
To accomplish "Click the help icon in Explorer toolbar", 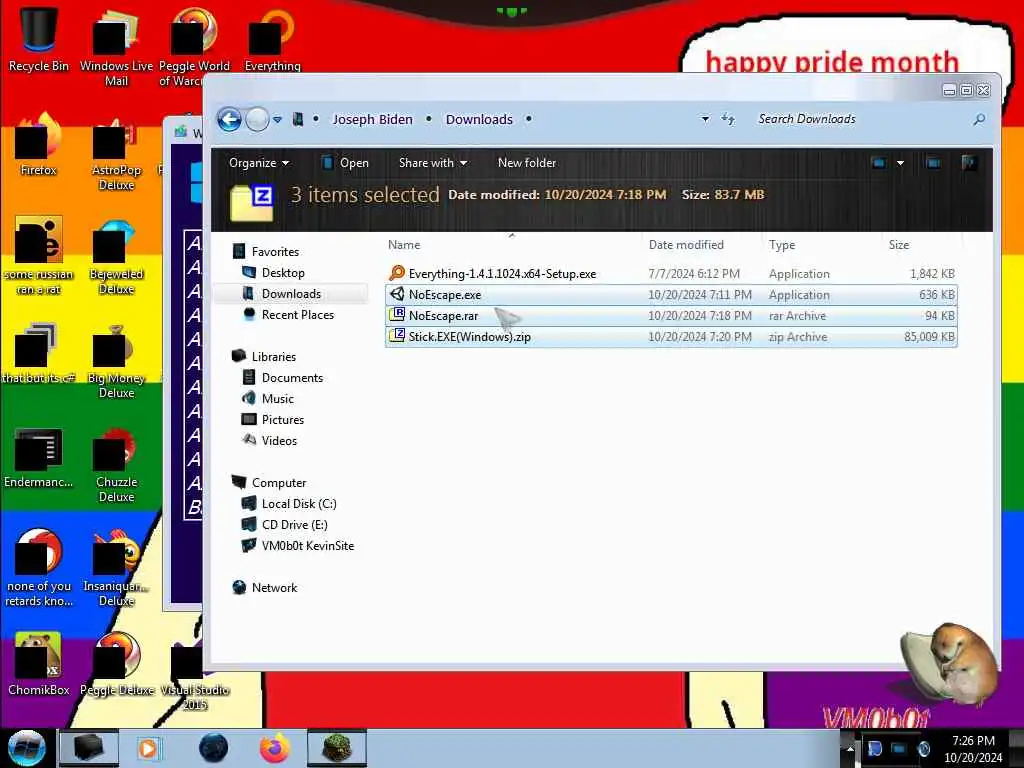I will tap(968, 163).
